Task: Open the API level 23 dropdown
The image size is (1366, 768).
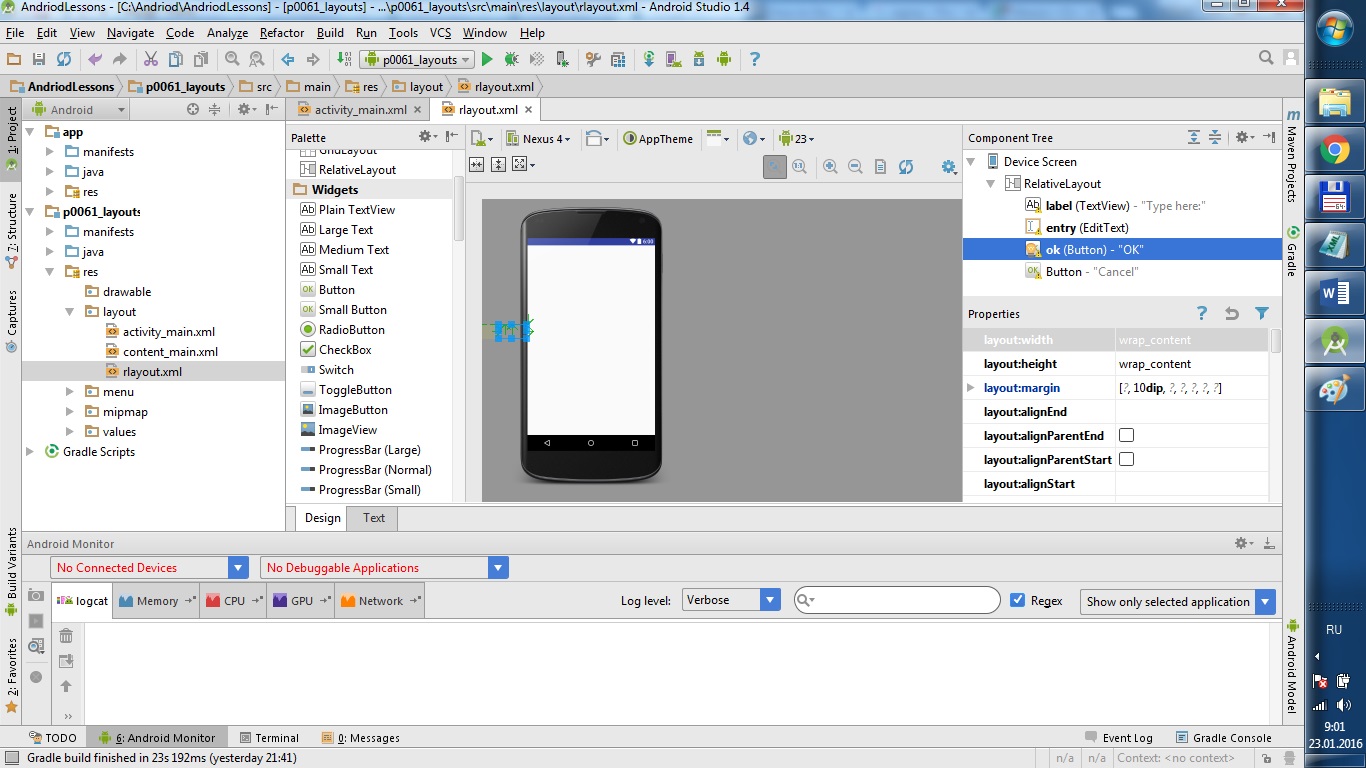Action: point(796,139)
